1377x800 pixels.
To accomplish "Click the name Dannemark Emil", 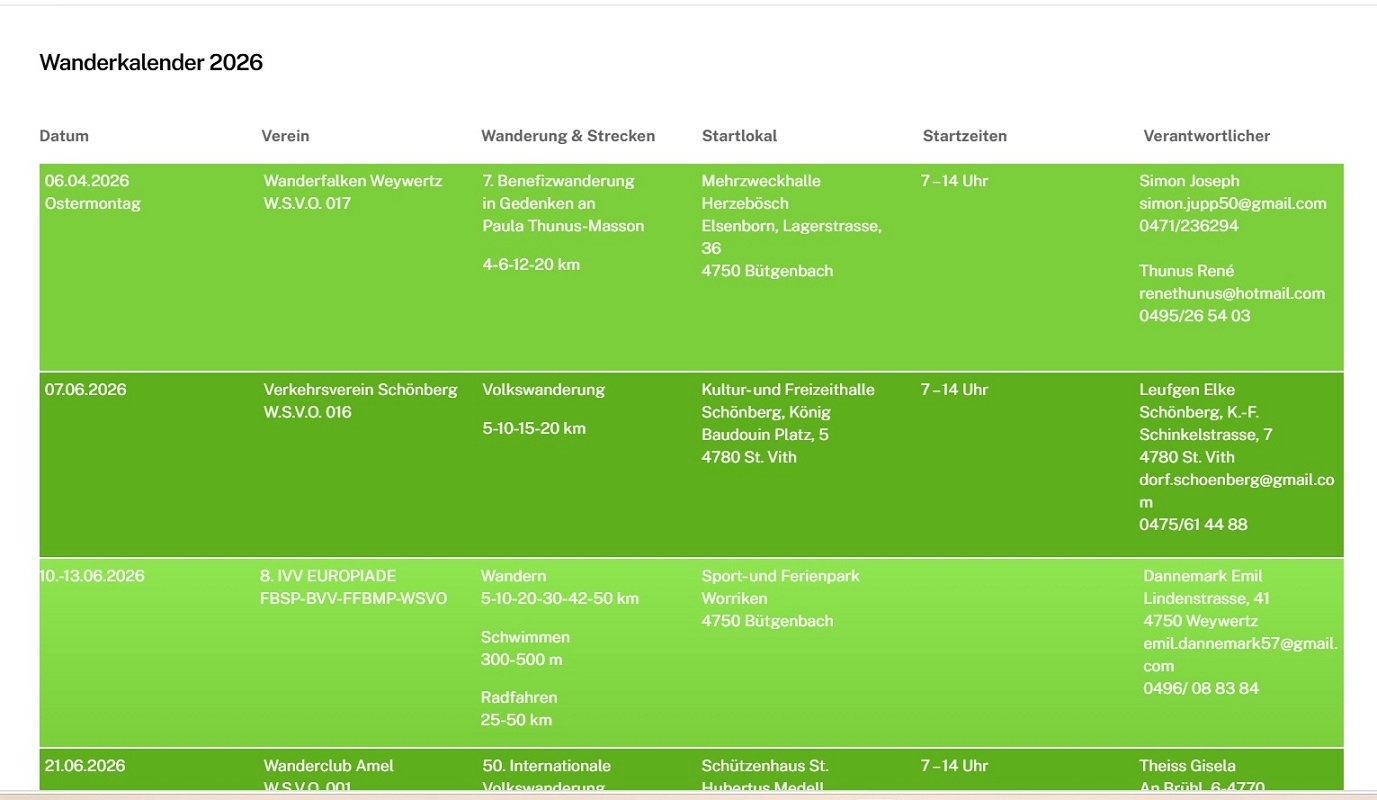I will pyautogui.click(x=1203, y=576).
